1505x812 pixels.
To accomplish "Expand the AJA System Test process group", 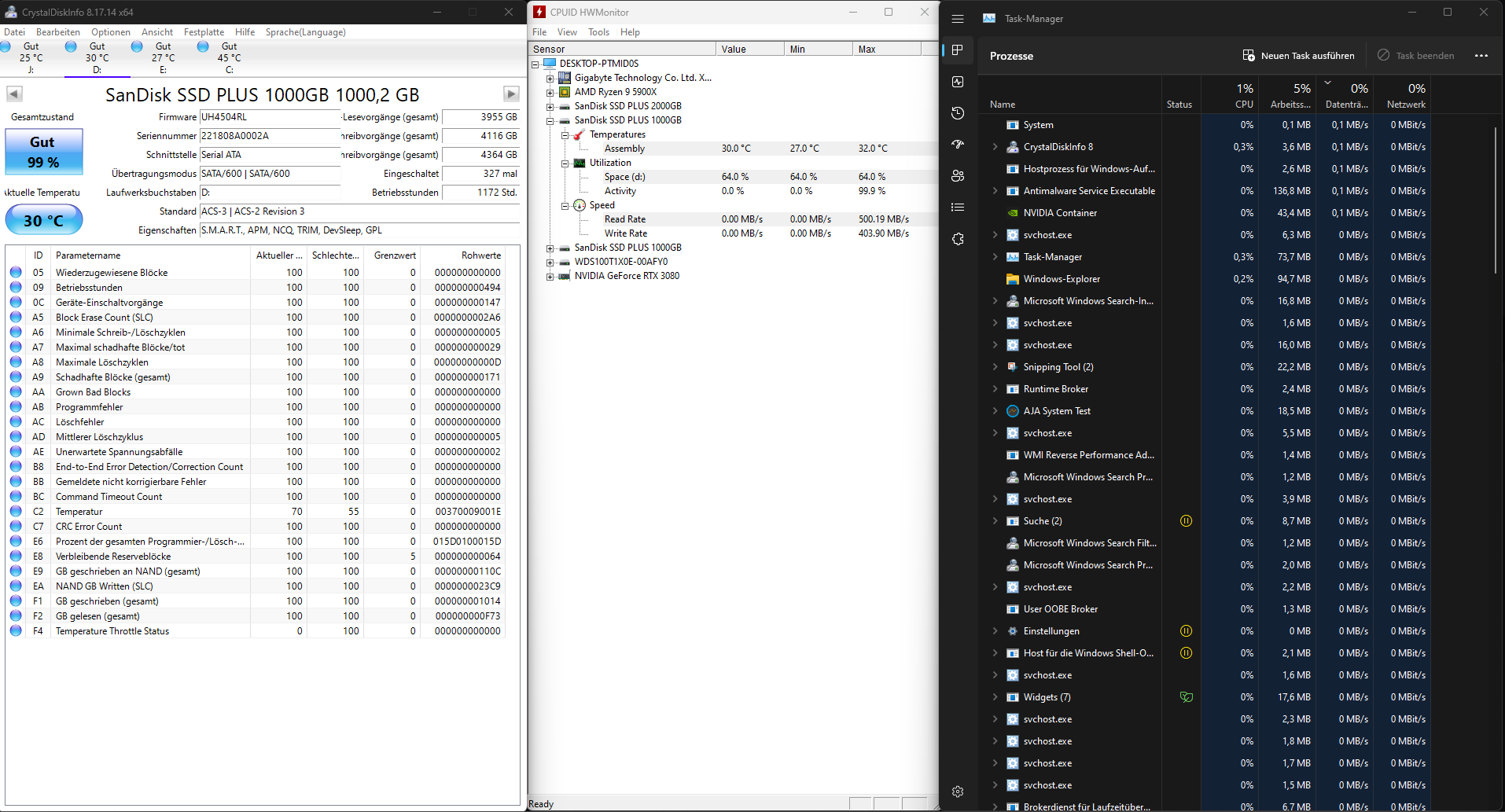I will pyautogui.click(x=995, y=411).
